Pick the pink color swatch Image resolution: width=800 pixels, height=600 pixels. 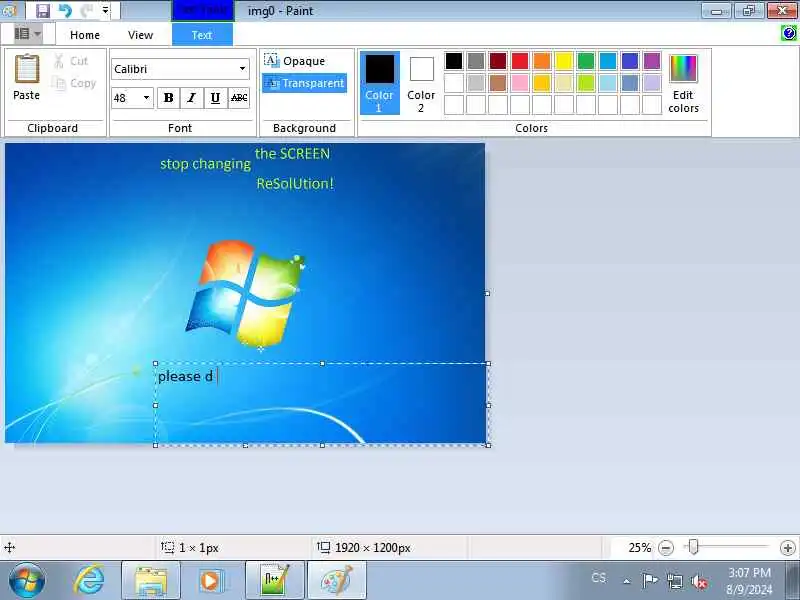point(520,83)
